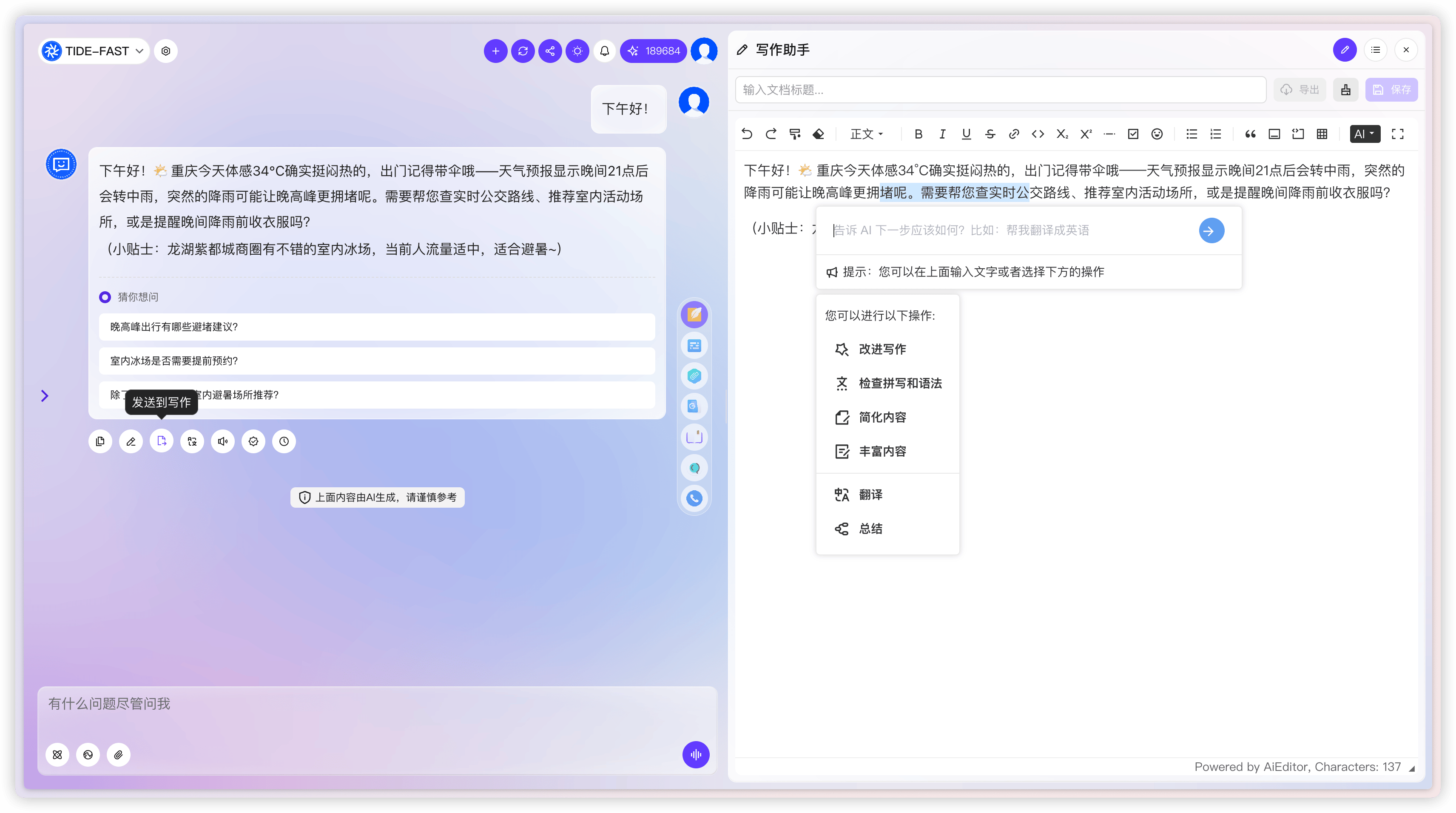Select suggestion 室内冰场是否需要提前预约?
The height and width of the screenshot is (813, 1456).
click(377, 361)
